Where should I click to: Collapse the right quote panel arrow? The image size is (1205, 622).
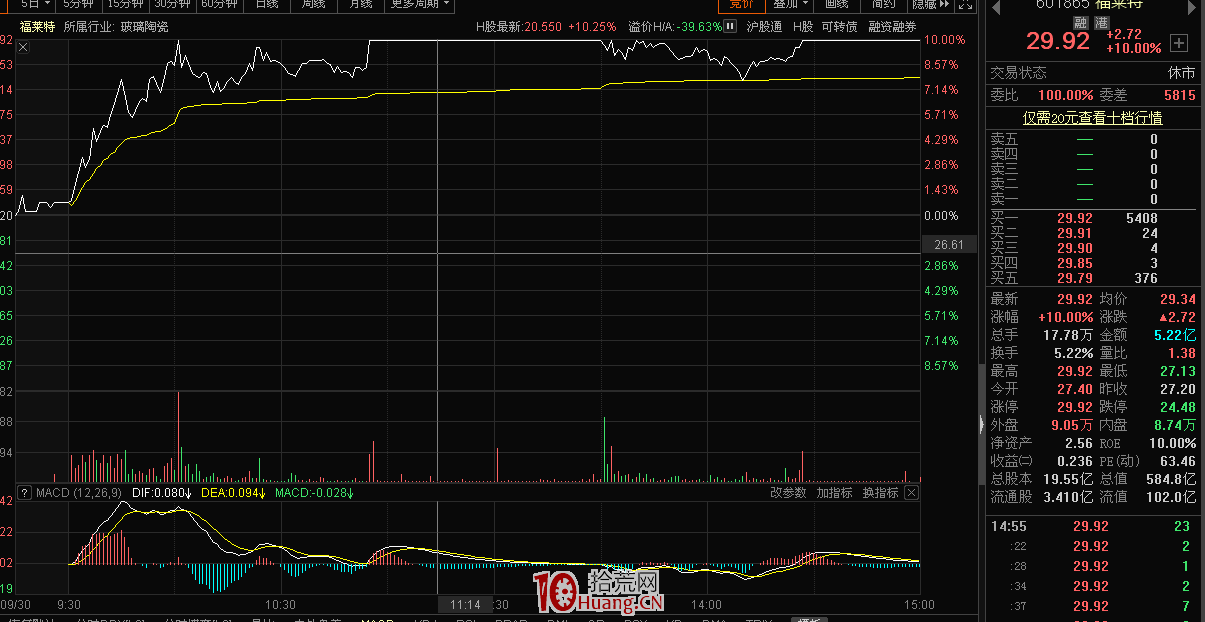(x=980, y=425)
